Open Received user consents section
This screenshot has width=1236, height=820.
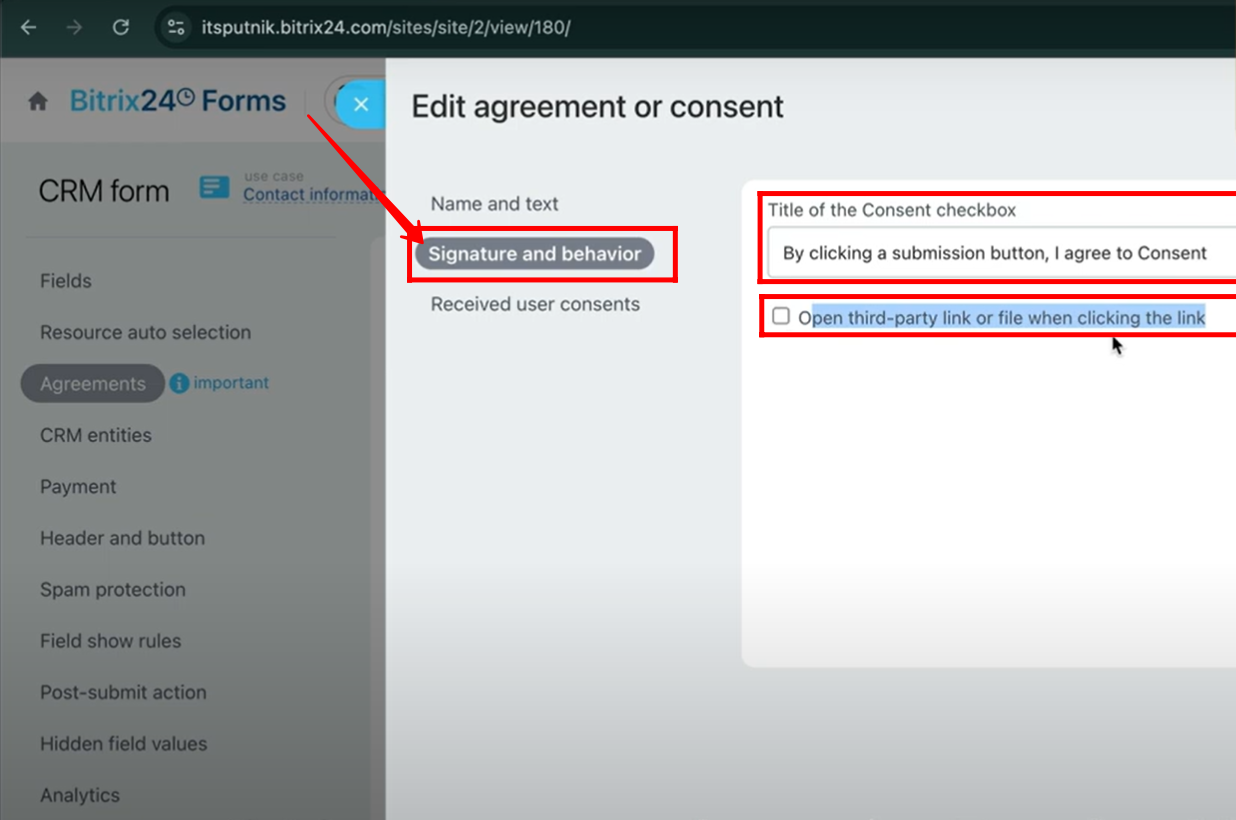tap(535, 304)
